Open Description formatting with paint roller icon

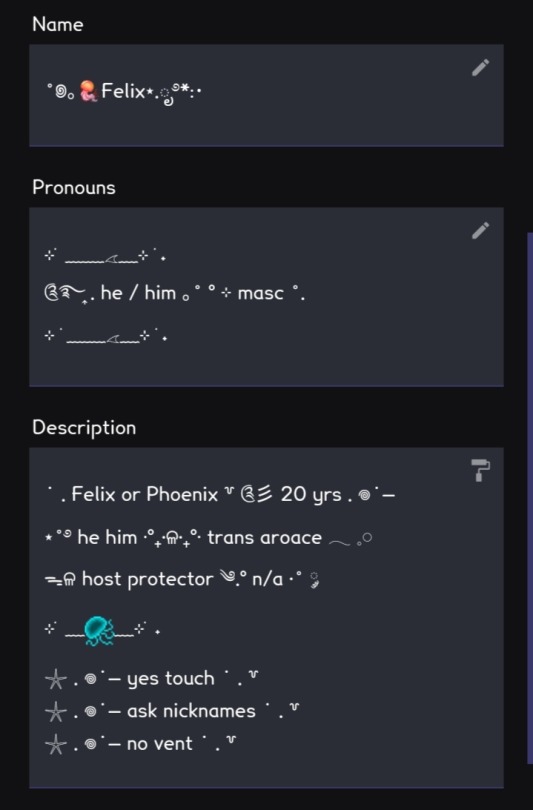tap(480, 470)
